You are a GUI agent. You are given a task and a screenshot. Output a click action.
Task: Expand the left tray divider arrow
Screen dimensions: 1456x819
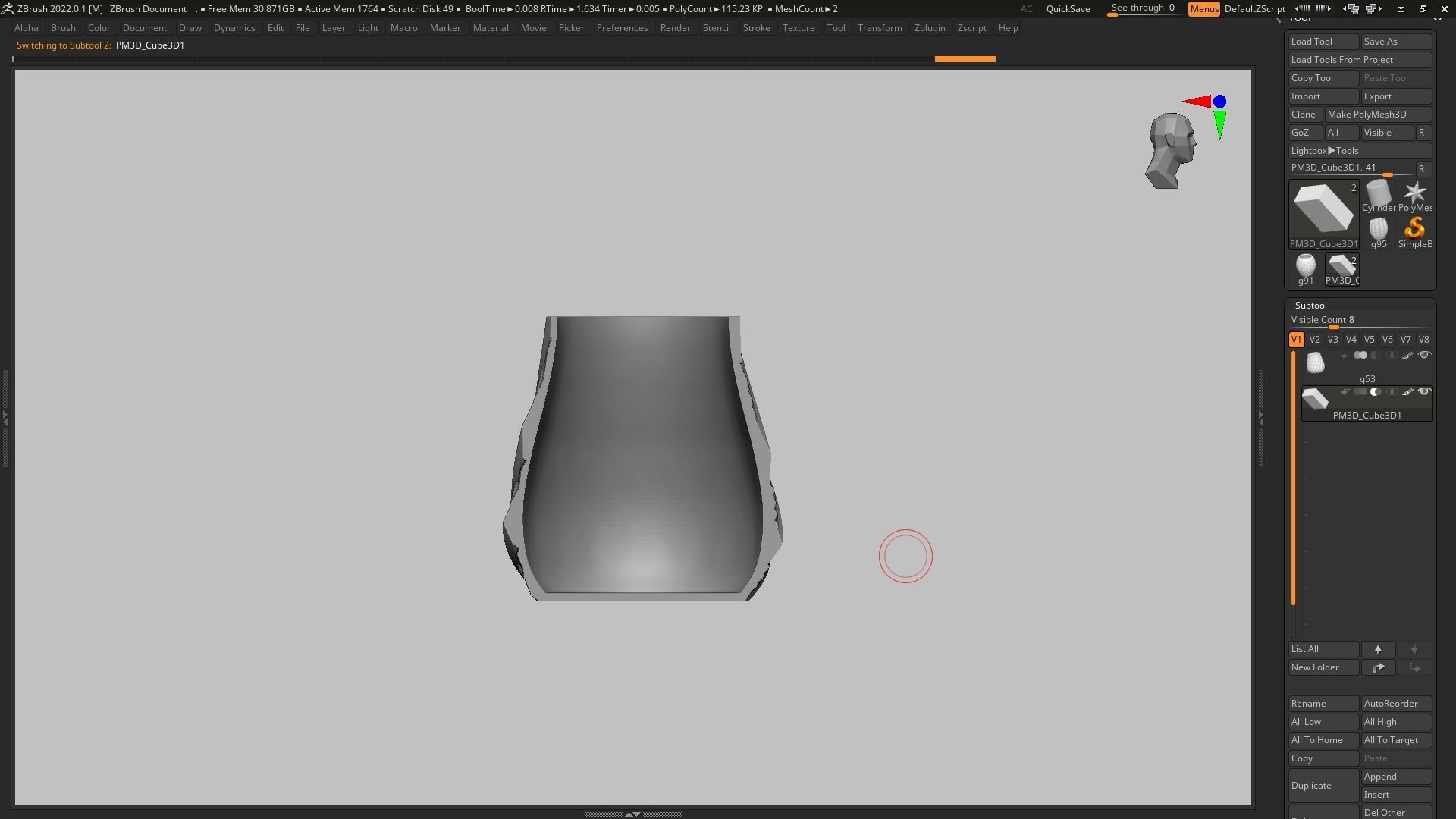point(5,417)
